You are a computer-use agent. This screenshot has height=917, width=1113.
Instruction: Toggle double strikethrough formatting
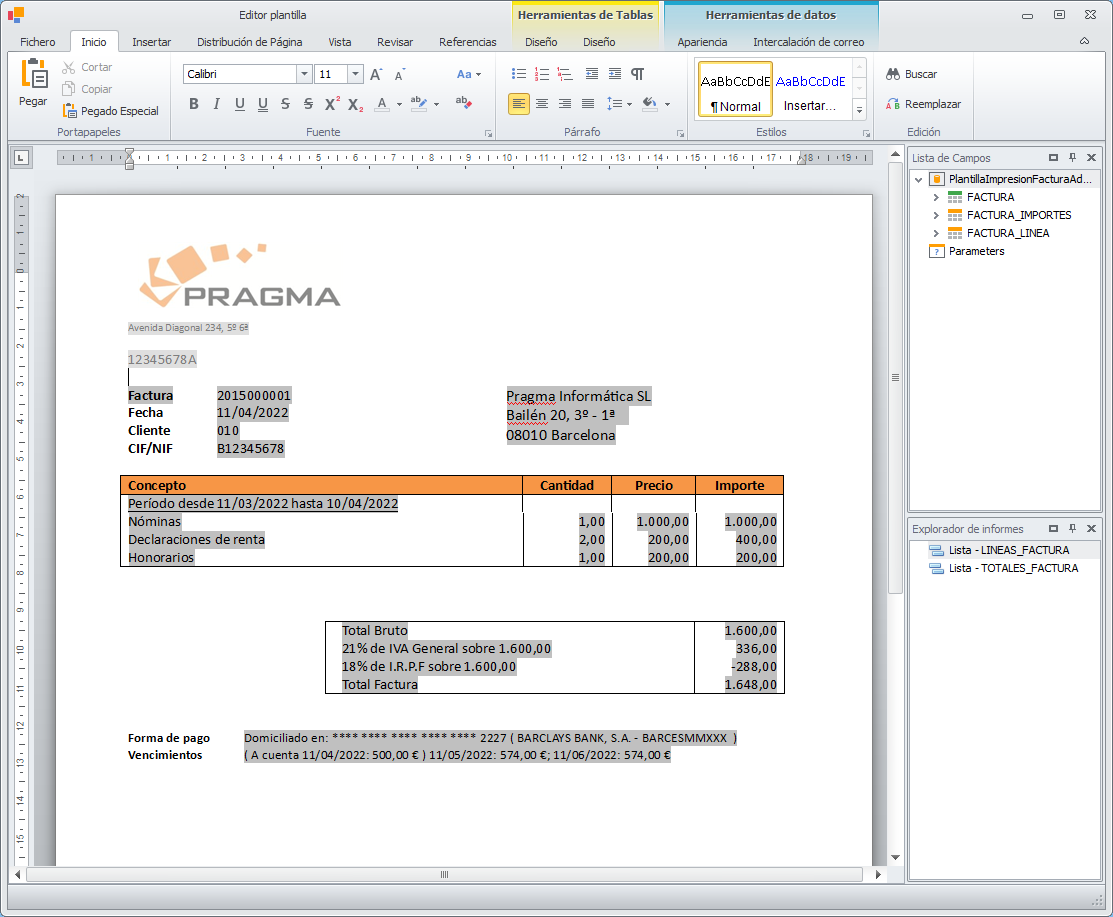(x=308, y=104)
